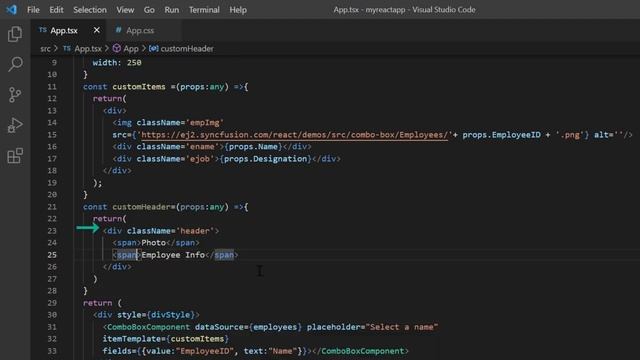Click the 'ejob' className string
The width and height of the screenshot is (640, 360).
click(x=200, y=159)
